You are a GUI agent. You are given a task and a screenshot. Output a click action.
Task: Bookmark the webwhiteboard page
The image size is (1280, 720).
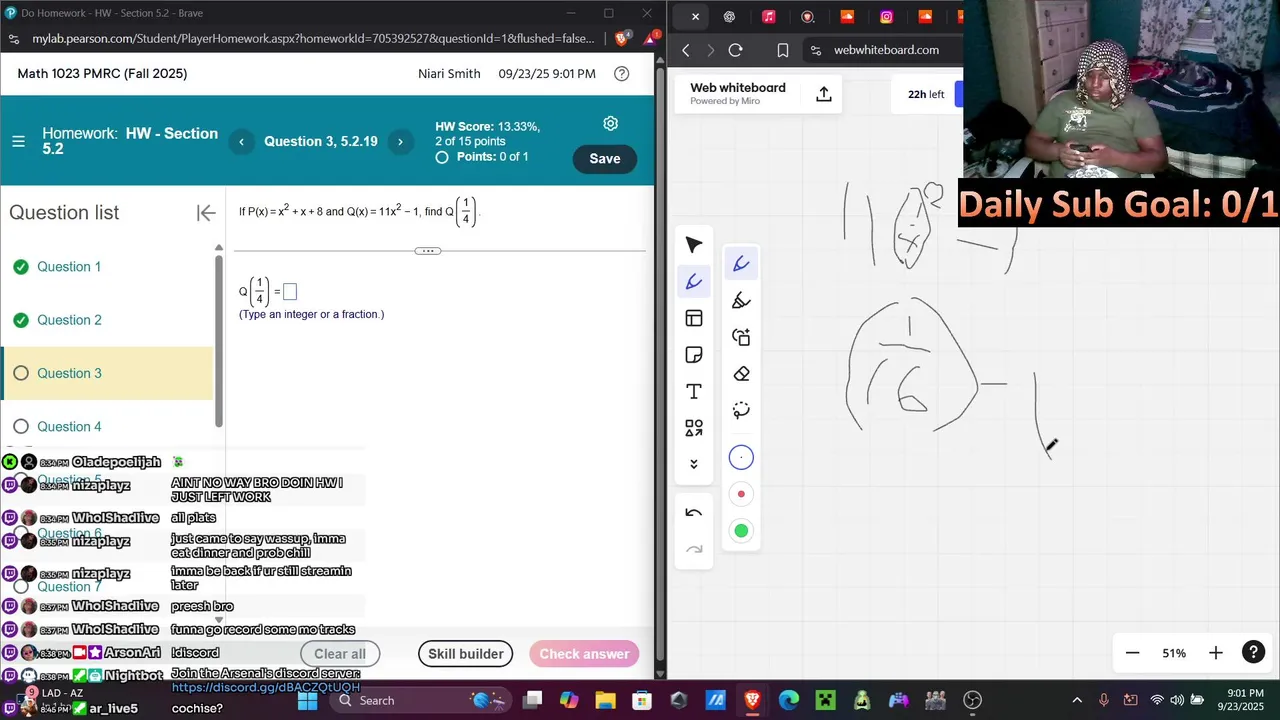tap(783, 50)
